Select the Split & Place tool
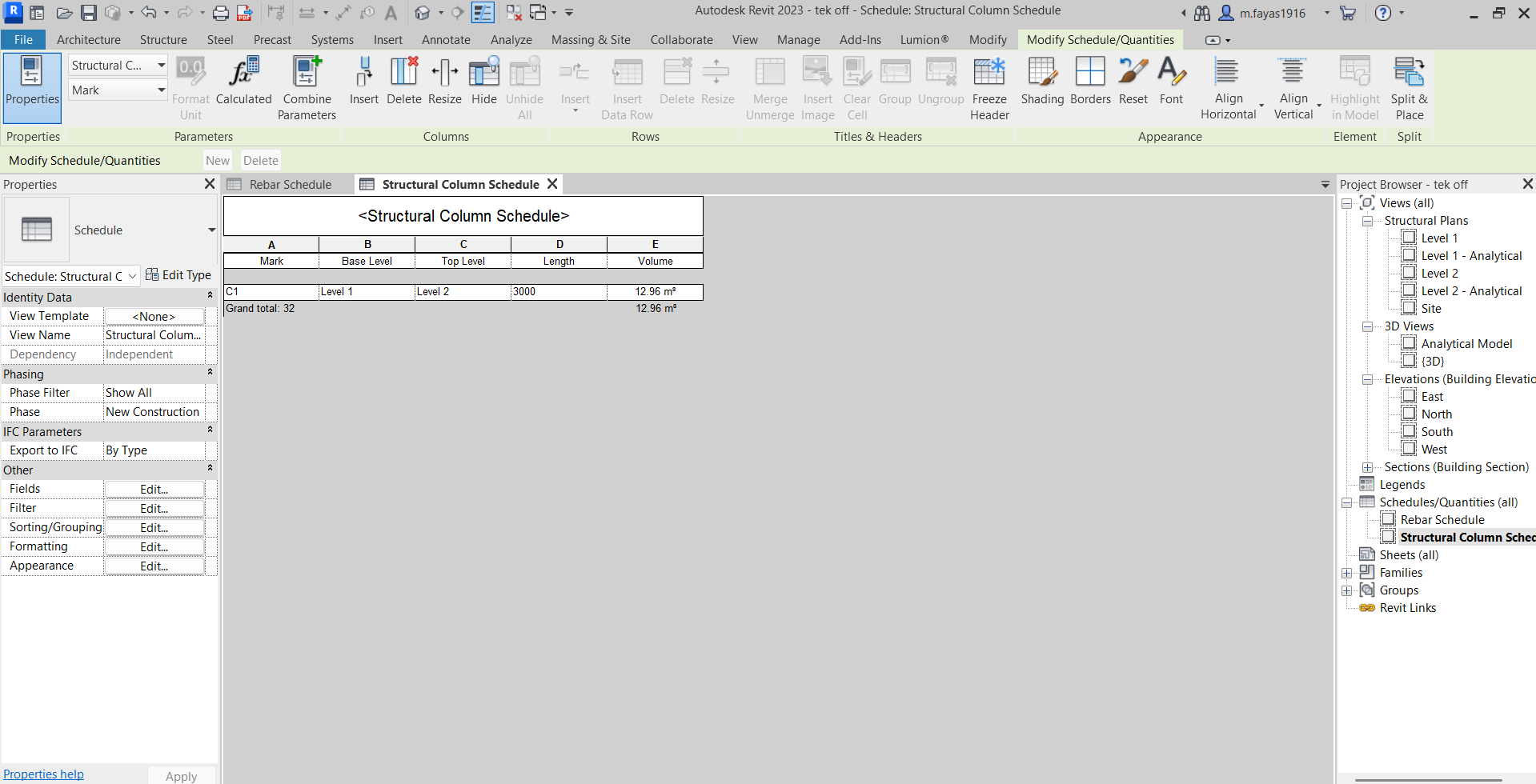This screenshot has height=784, width=1536. click(1409, 86)
